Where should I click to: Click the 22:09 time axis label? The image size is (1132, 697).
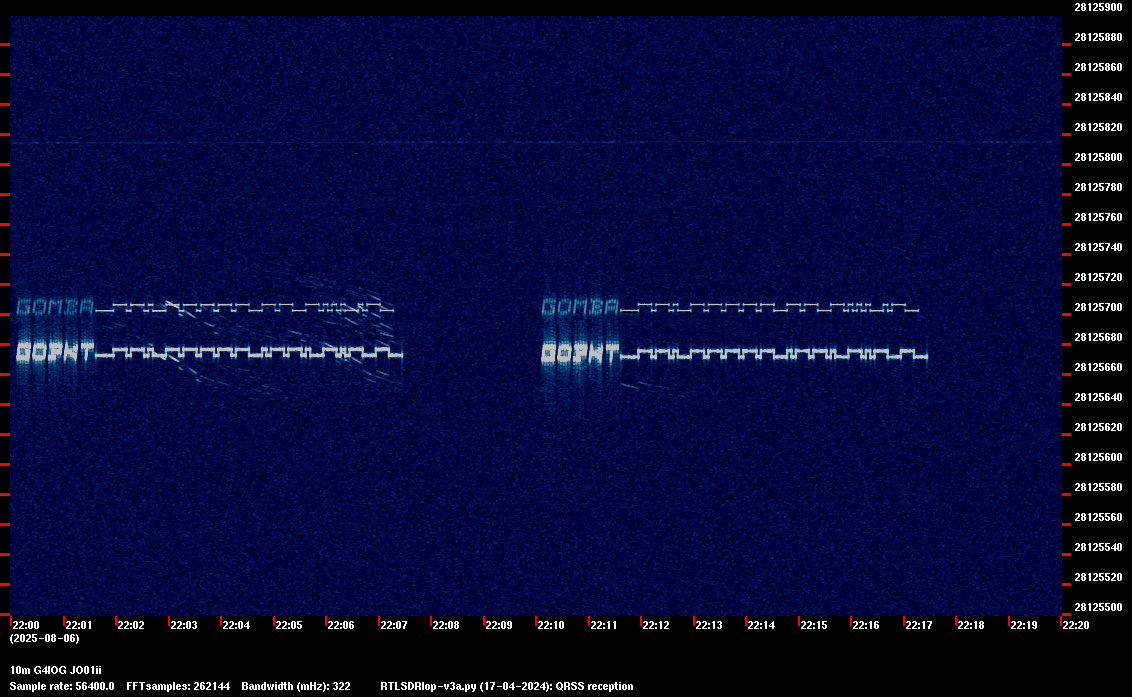point(499,625)
